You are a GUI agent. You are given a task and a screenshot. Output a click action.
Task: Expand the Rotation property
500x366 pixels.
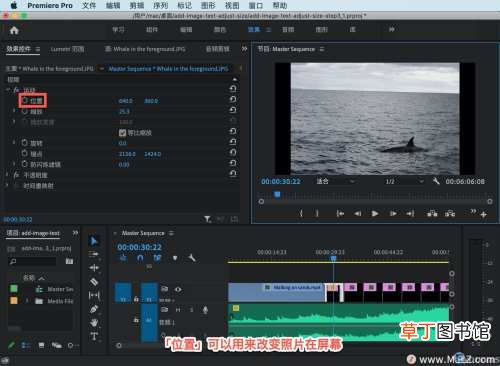click(x=14, y=143)
